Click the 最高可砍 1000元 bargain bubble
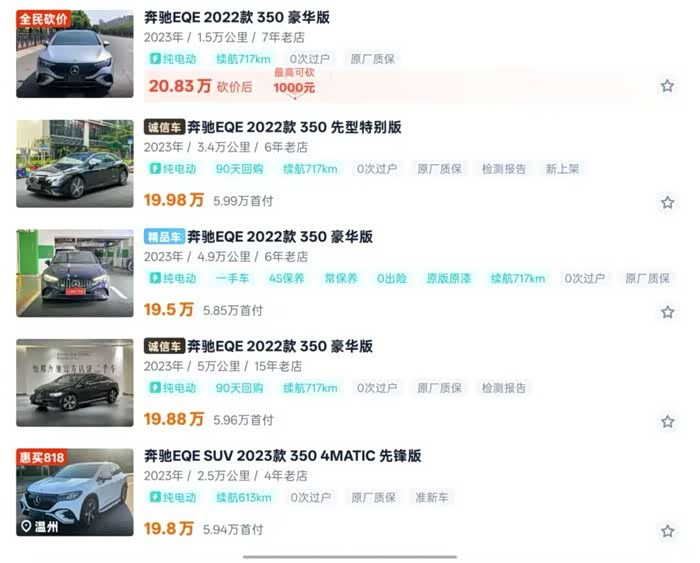 [294, 82]
